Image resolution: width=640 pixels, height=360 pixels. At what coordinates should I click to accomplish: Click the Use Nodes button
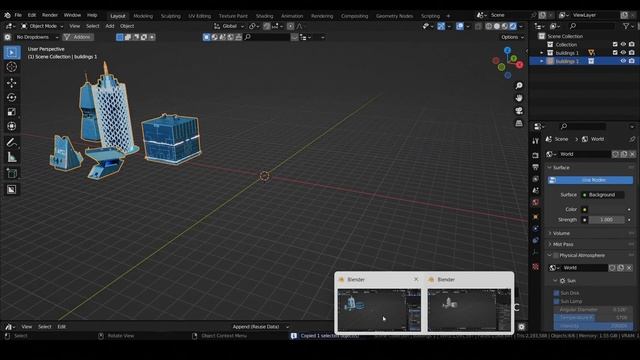[x=591, y=180]
